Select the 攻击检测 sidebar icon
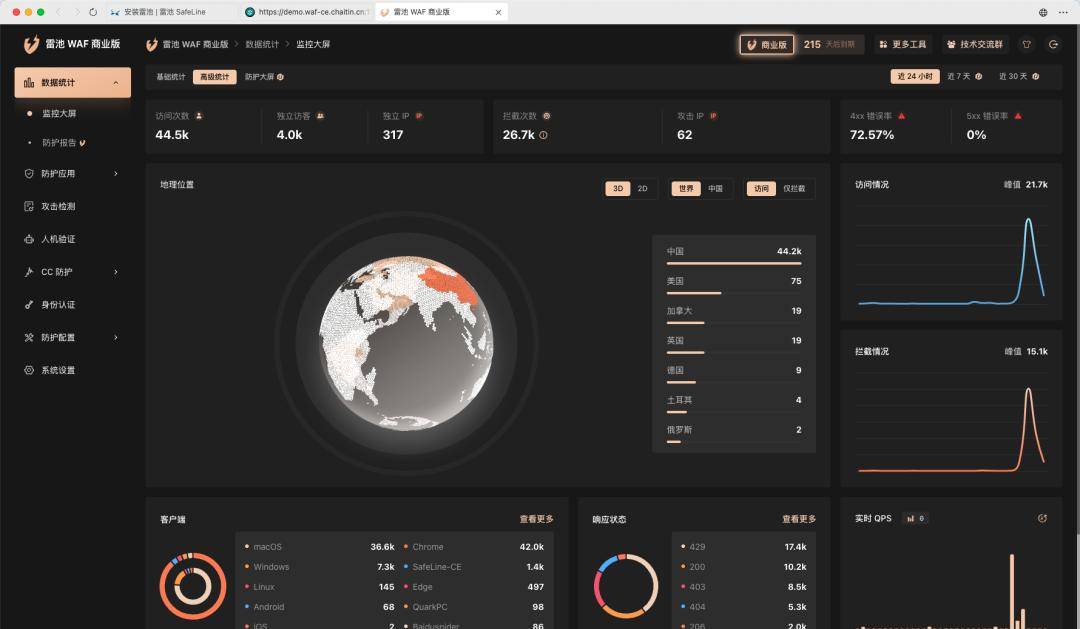1080x629 pixels. click(30, 206)
